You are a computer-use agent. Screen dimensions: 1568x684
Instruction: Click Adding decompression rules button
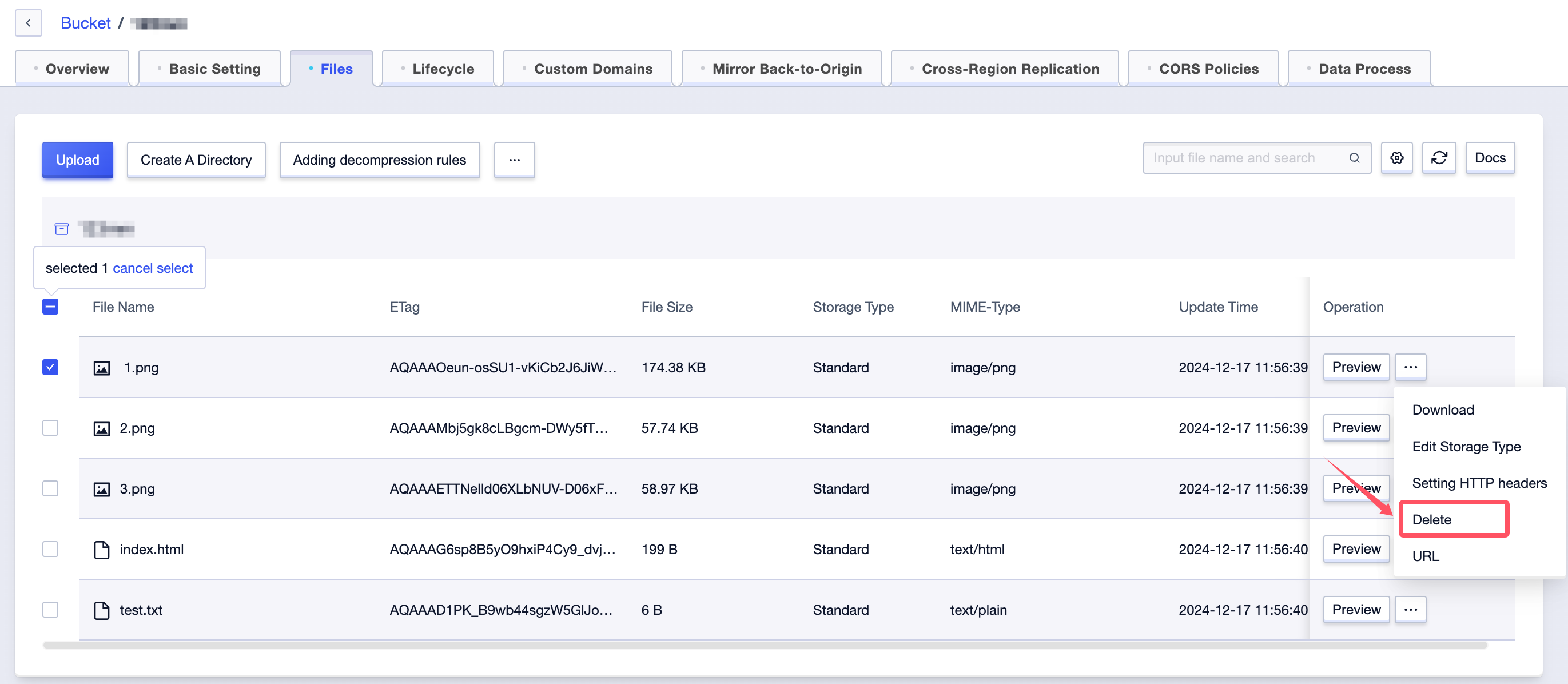(x=380, y=160)
